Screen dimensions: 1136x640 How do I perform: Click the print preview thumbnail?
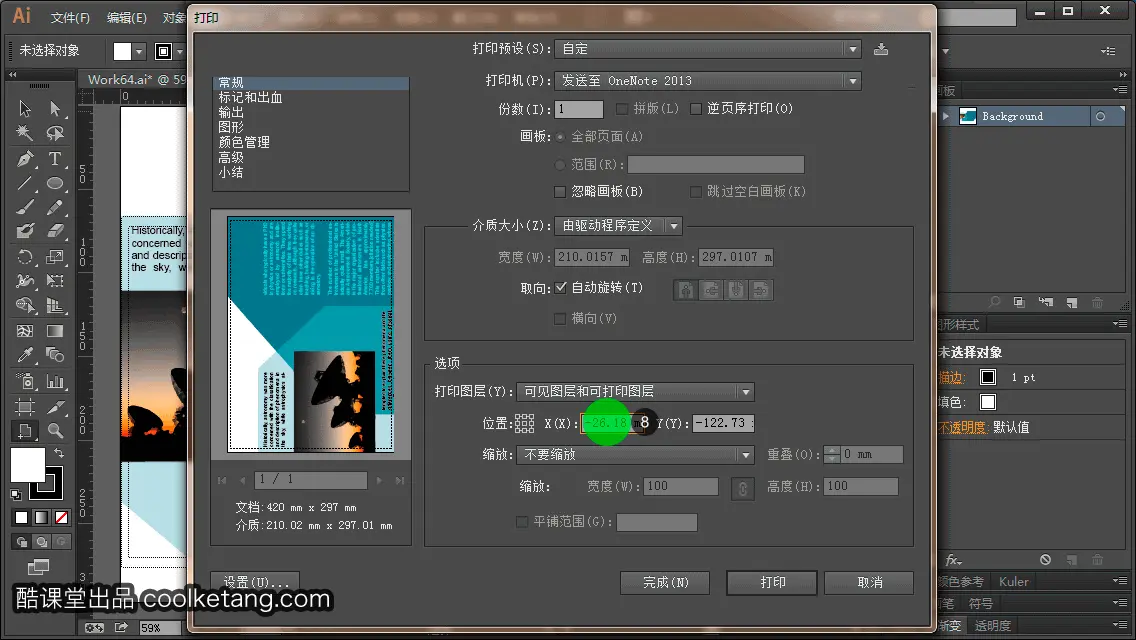[311, 335]
